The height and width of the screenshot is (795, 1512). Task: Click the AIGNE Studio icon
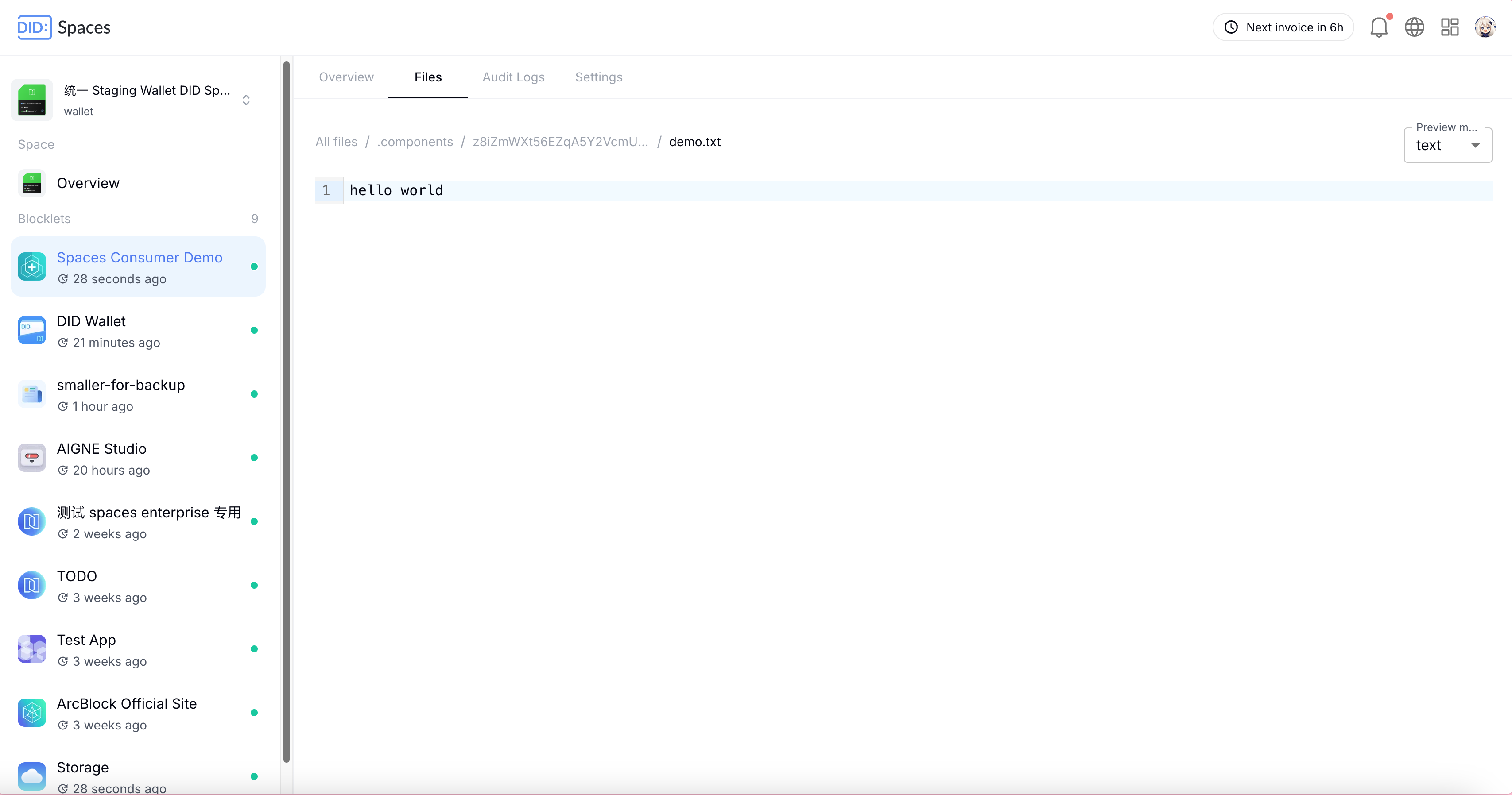[x=32, y=458]
